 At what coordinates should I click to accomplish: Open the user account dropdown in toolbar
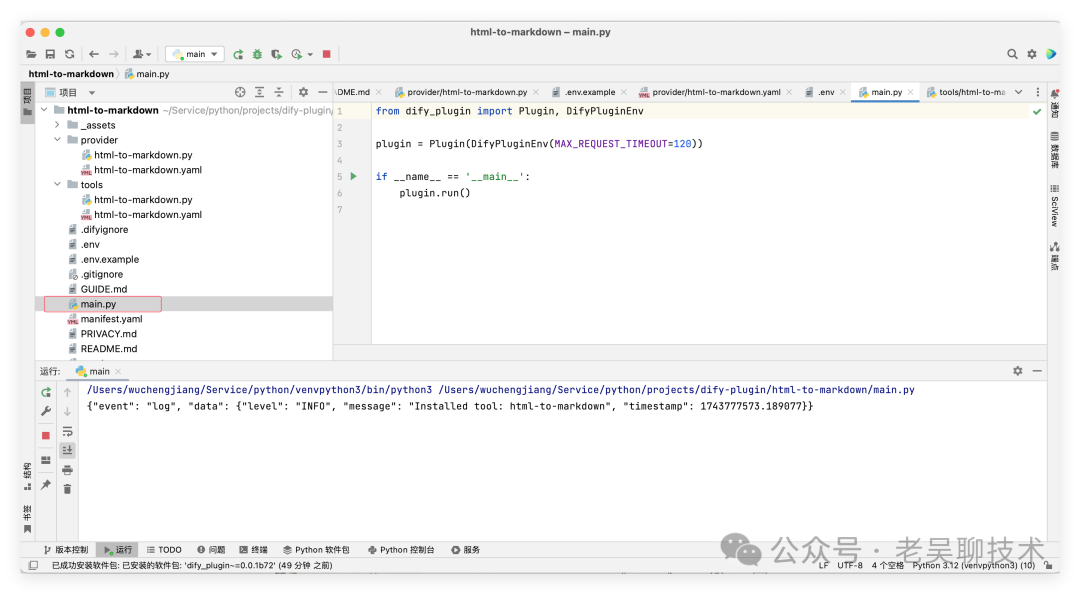(141, 54)
